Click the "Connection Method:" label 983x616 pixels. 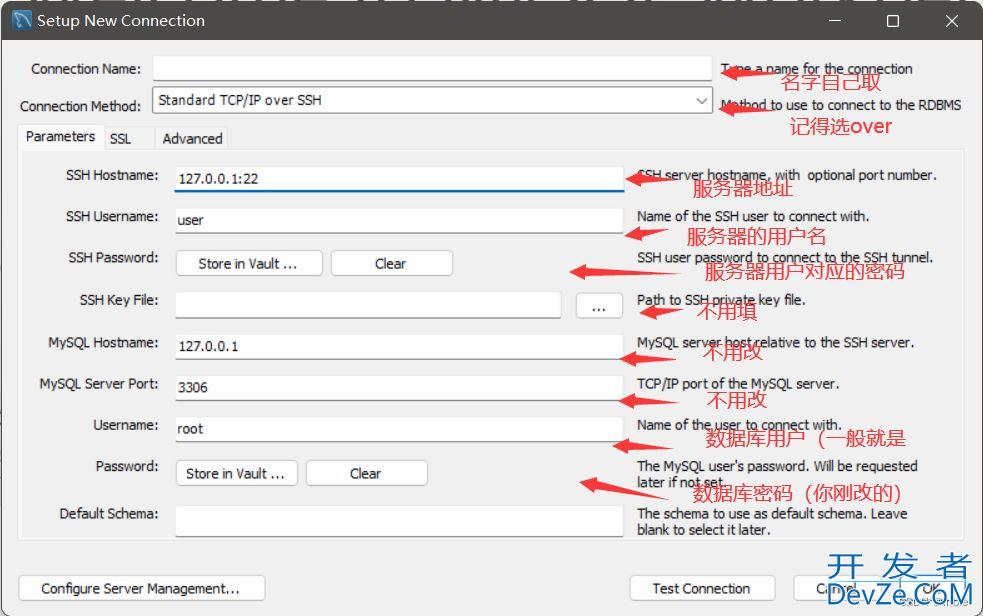pos(80,106)
